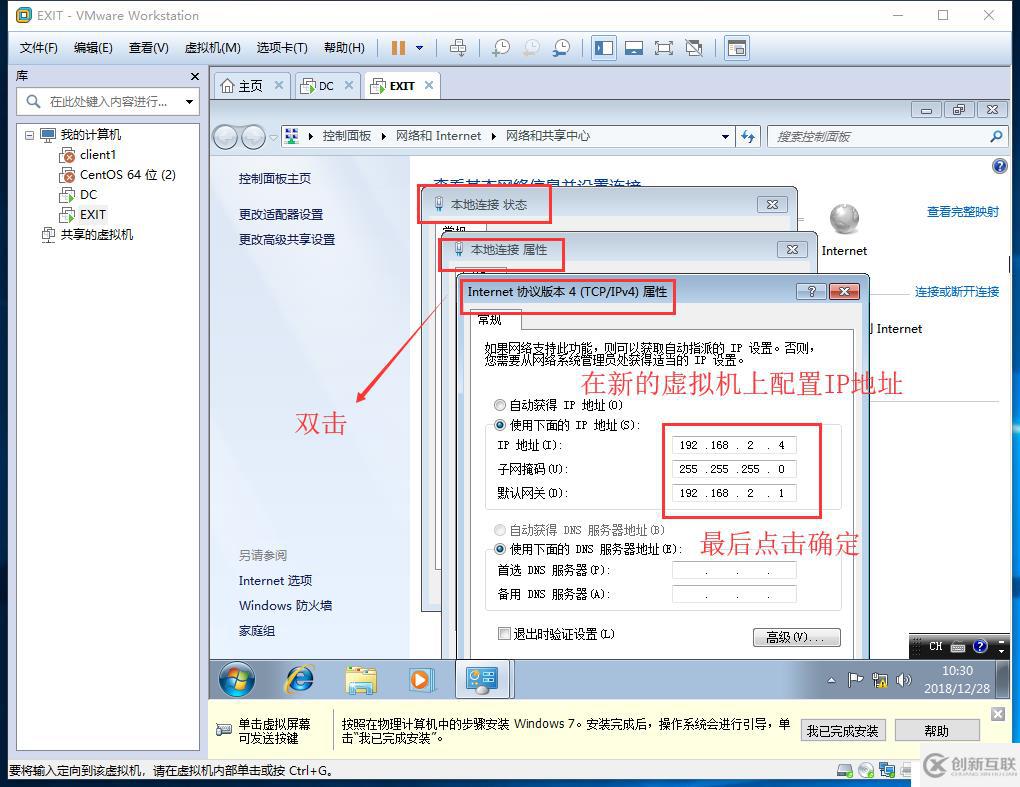The width and height of the screenshot is (1020, 787).
Task: Click the 子网掩码 input field
Action: pyautogui.click(x=734, y=469)
